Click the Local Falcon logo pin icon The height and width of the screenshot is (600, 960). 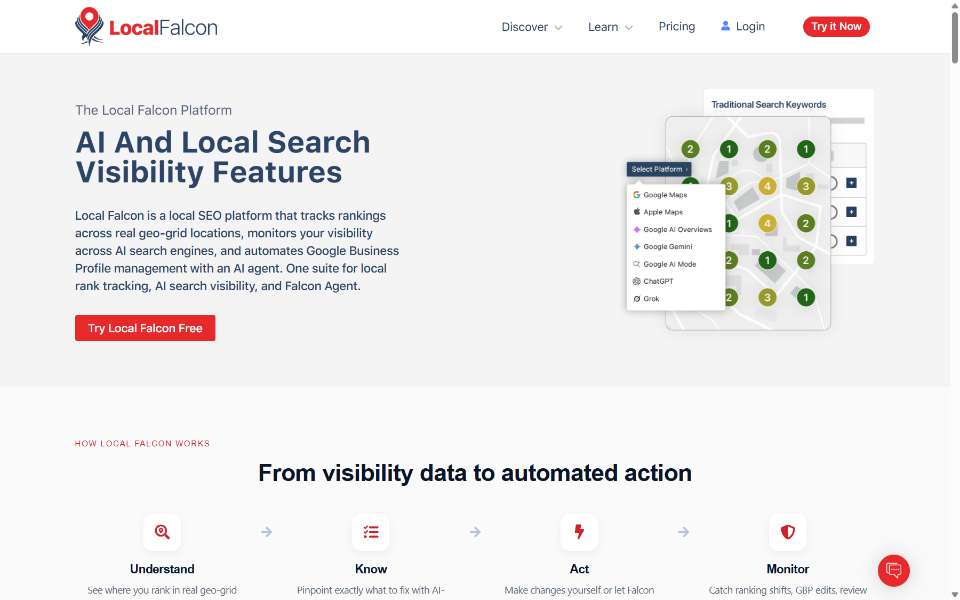point(89,26)
